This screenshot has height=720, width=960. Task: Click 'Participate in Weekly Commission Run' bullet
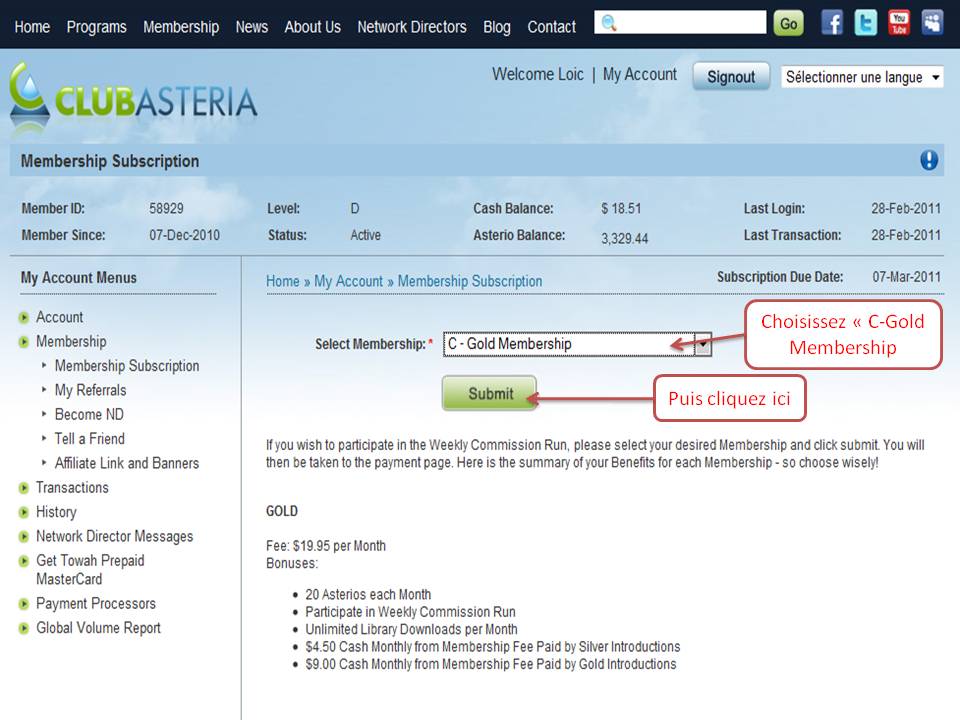[x=410, y=612]
